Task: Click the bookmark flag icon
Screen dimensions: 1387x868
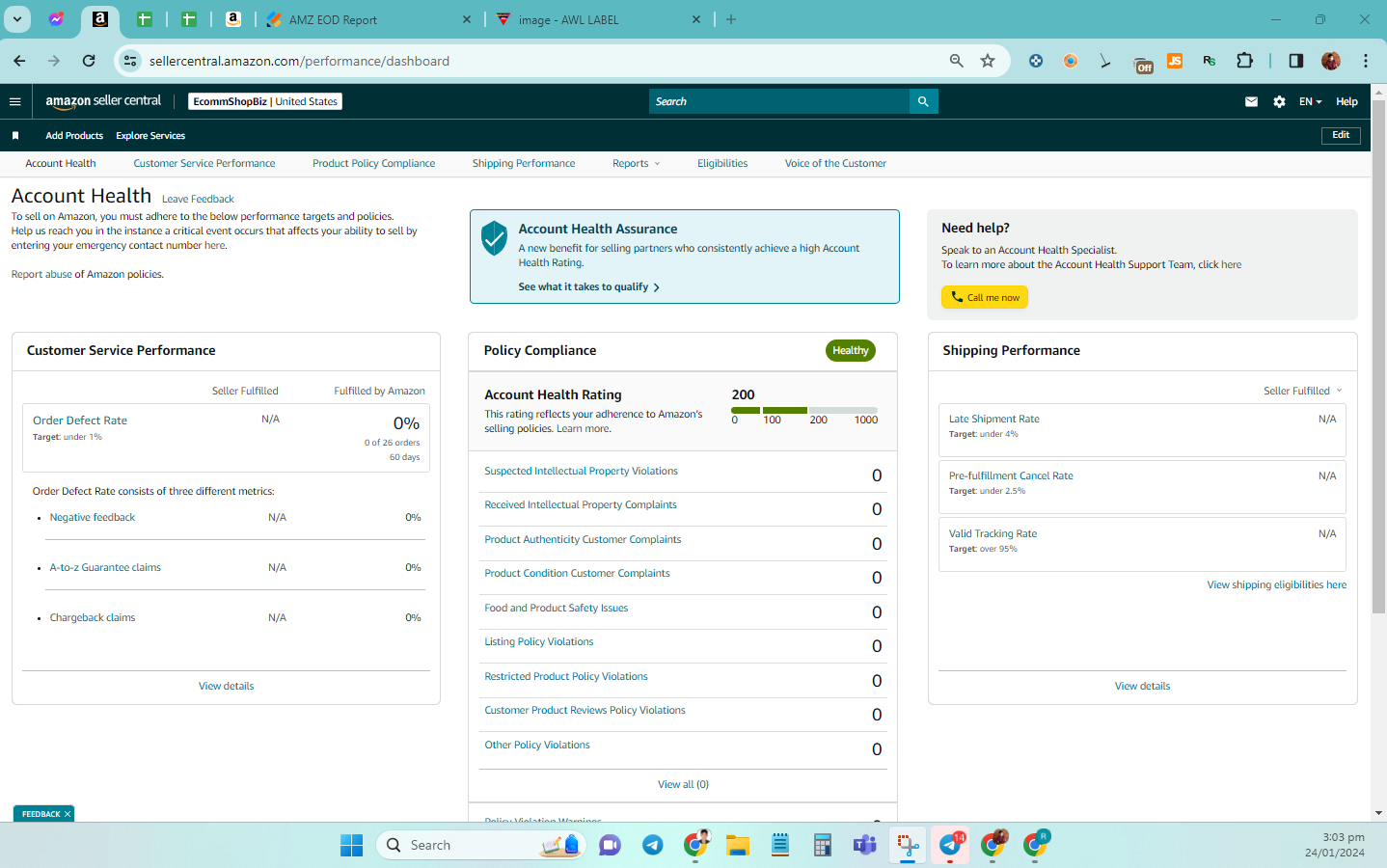Action: coord(15,136)
